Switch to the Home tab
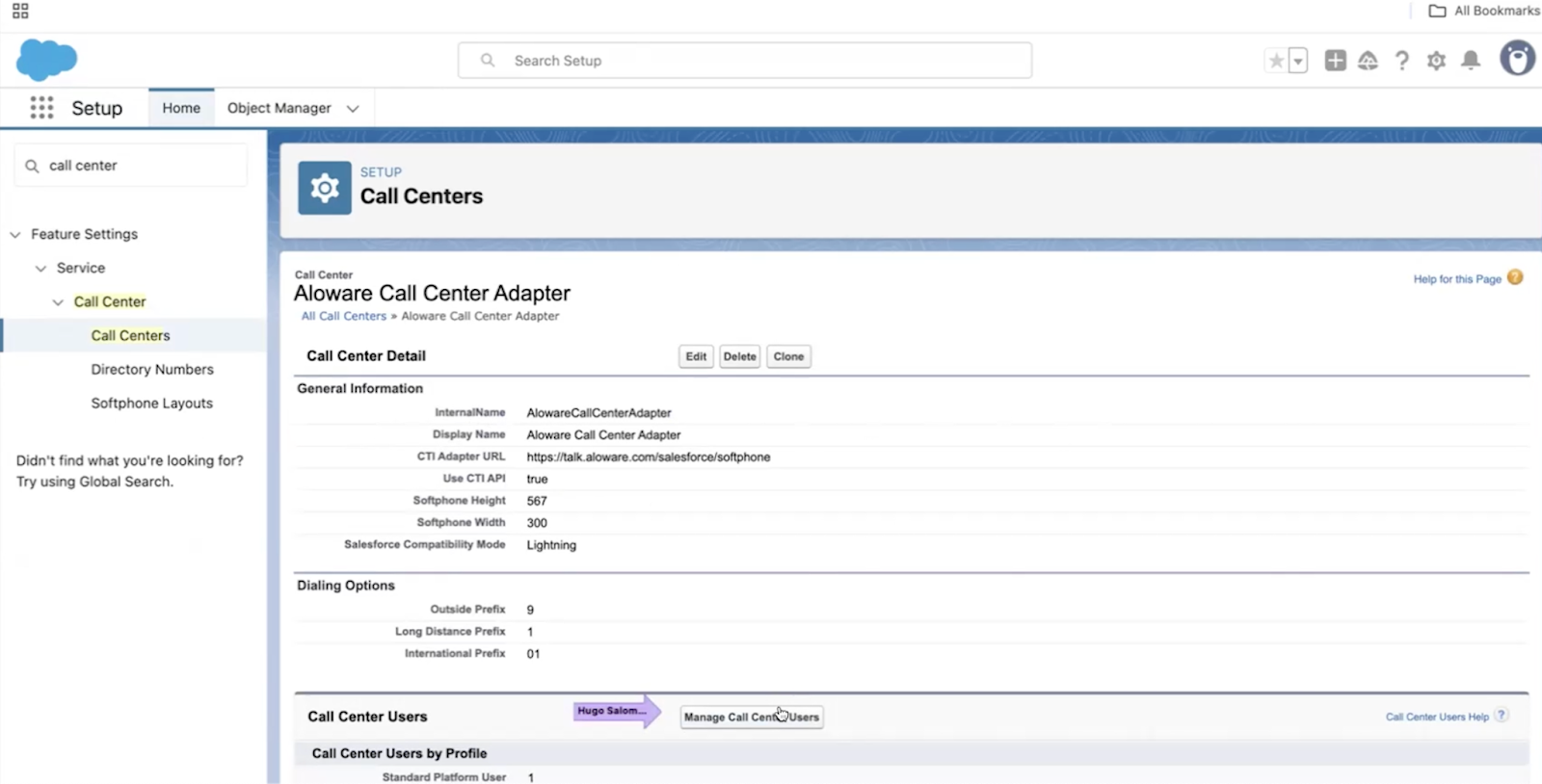 [181, 108]
